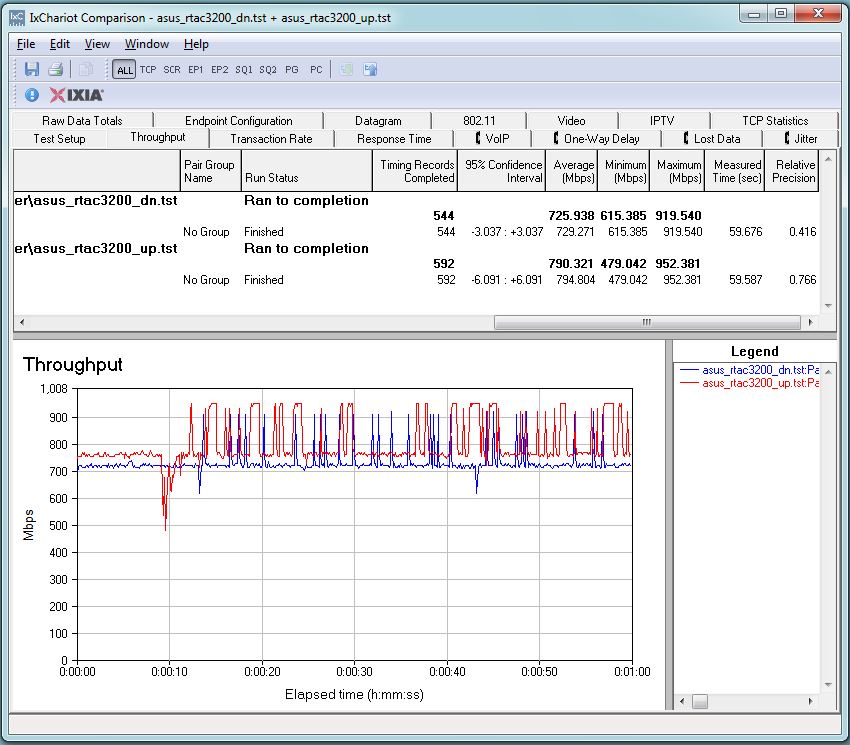Viewport: 850px width, 745px height.
Task: Open the Help menu
Action: 196,44
